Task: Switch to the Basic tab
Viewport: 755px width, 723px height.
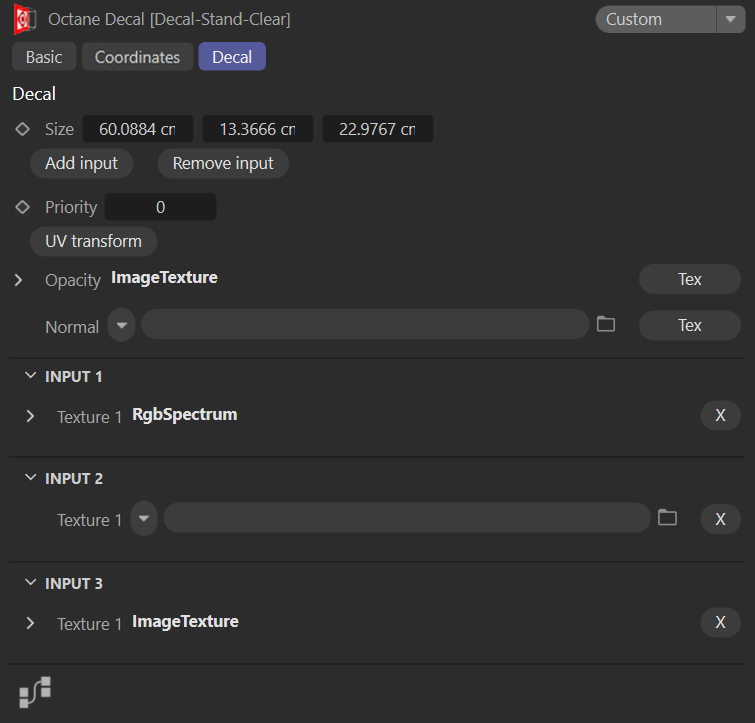Action: pos(44,57)
